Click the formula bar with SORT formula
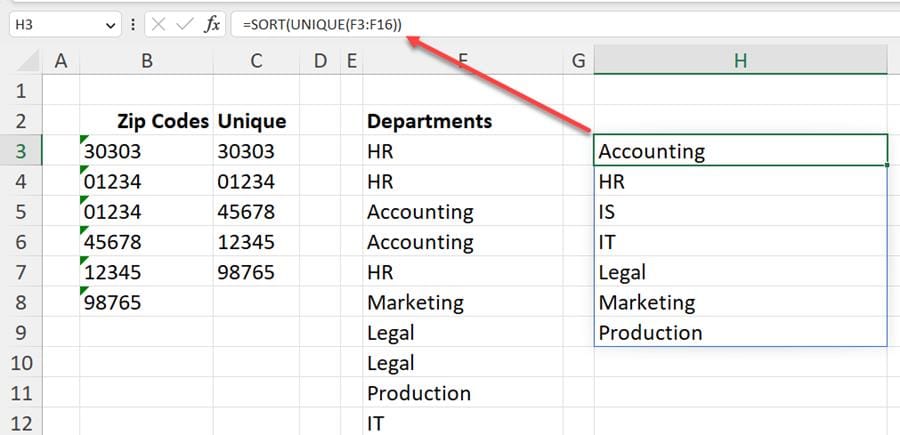 565,25
